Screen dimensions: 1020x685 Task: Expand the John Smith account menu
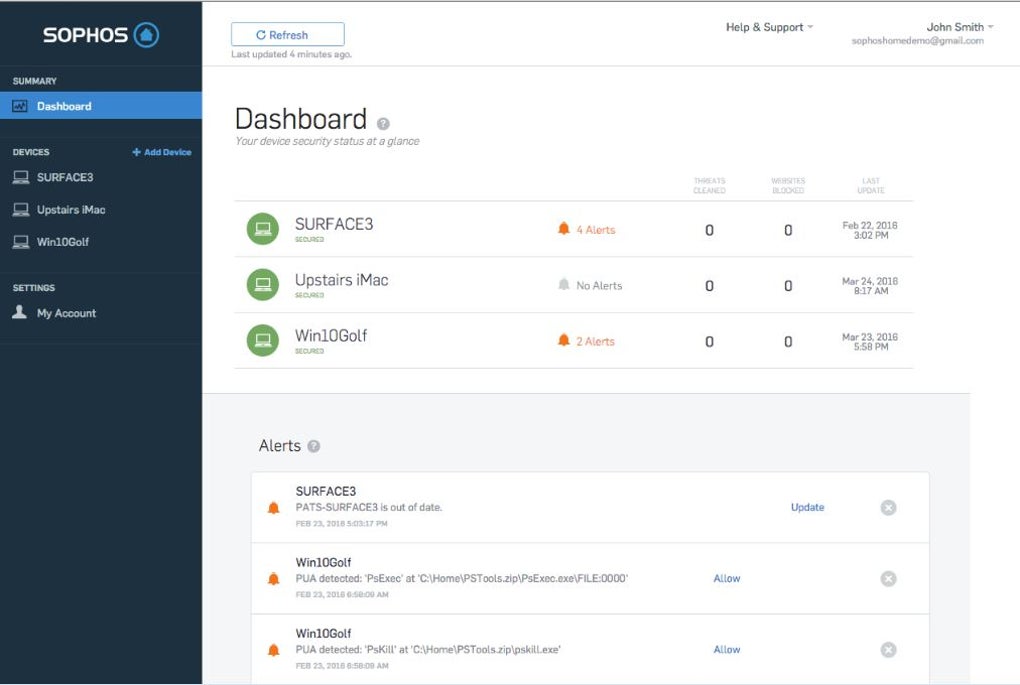pos(959,27)
